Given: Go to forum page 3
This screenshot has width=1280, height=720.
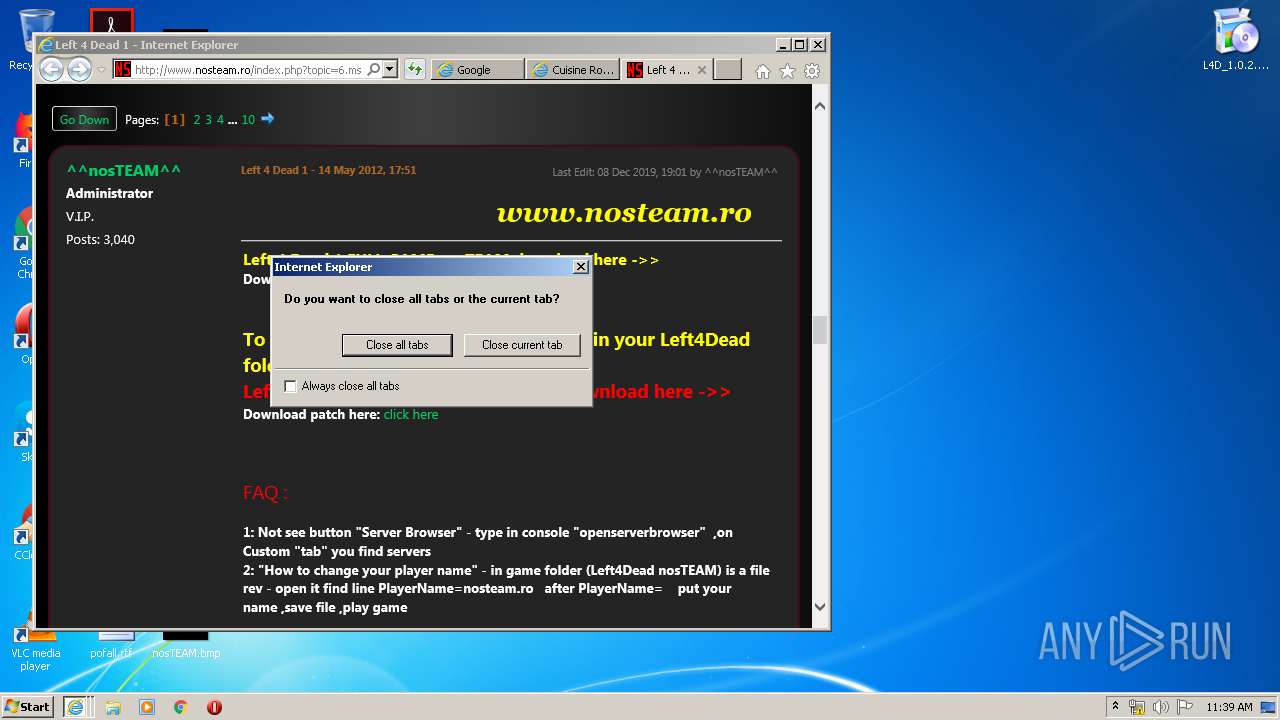Looking at the screenshot, I should point(209,120).
